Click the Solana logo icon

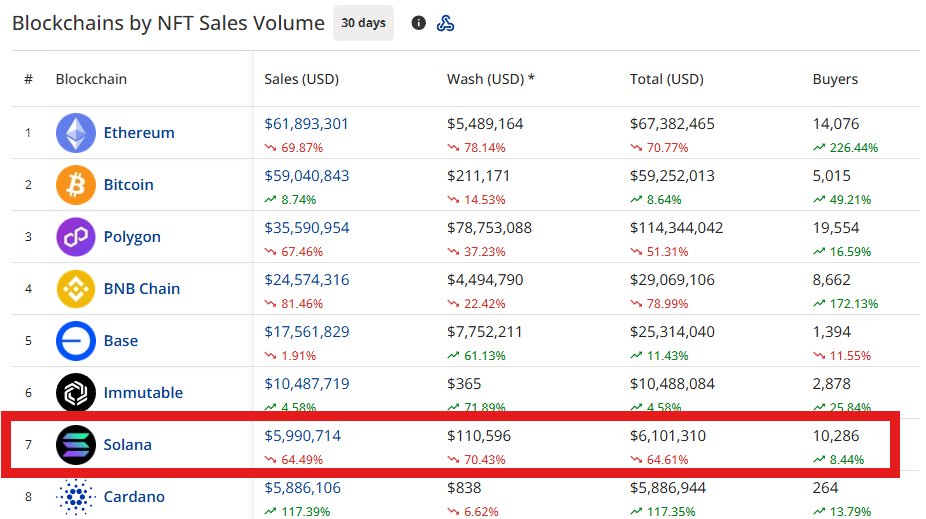[x=76, y=445]
